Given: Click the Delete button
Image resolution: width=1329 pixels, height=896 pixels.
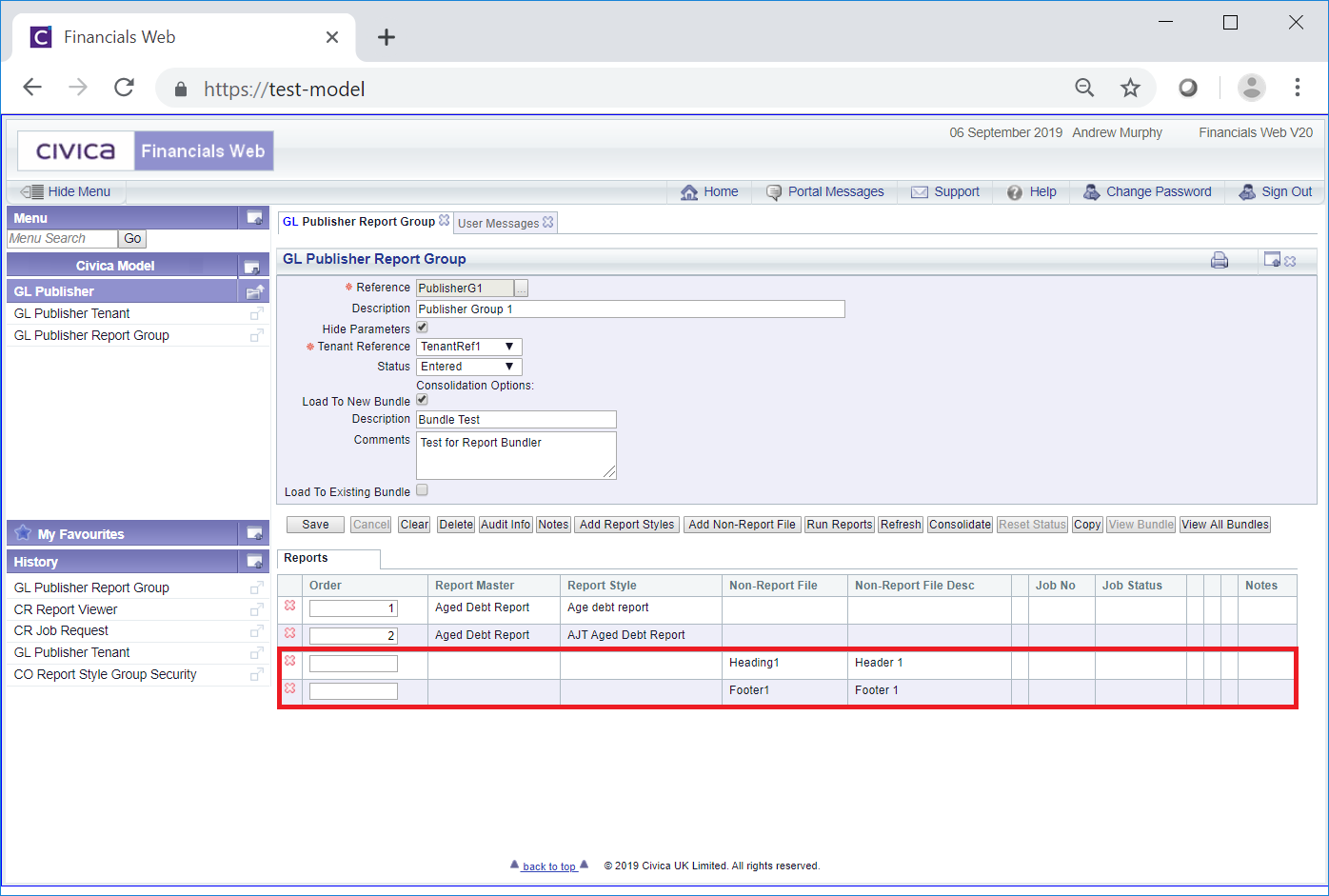Looking at the screenshot, I should pyautogui.click(x=456, y=525).
